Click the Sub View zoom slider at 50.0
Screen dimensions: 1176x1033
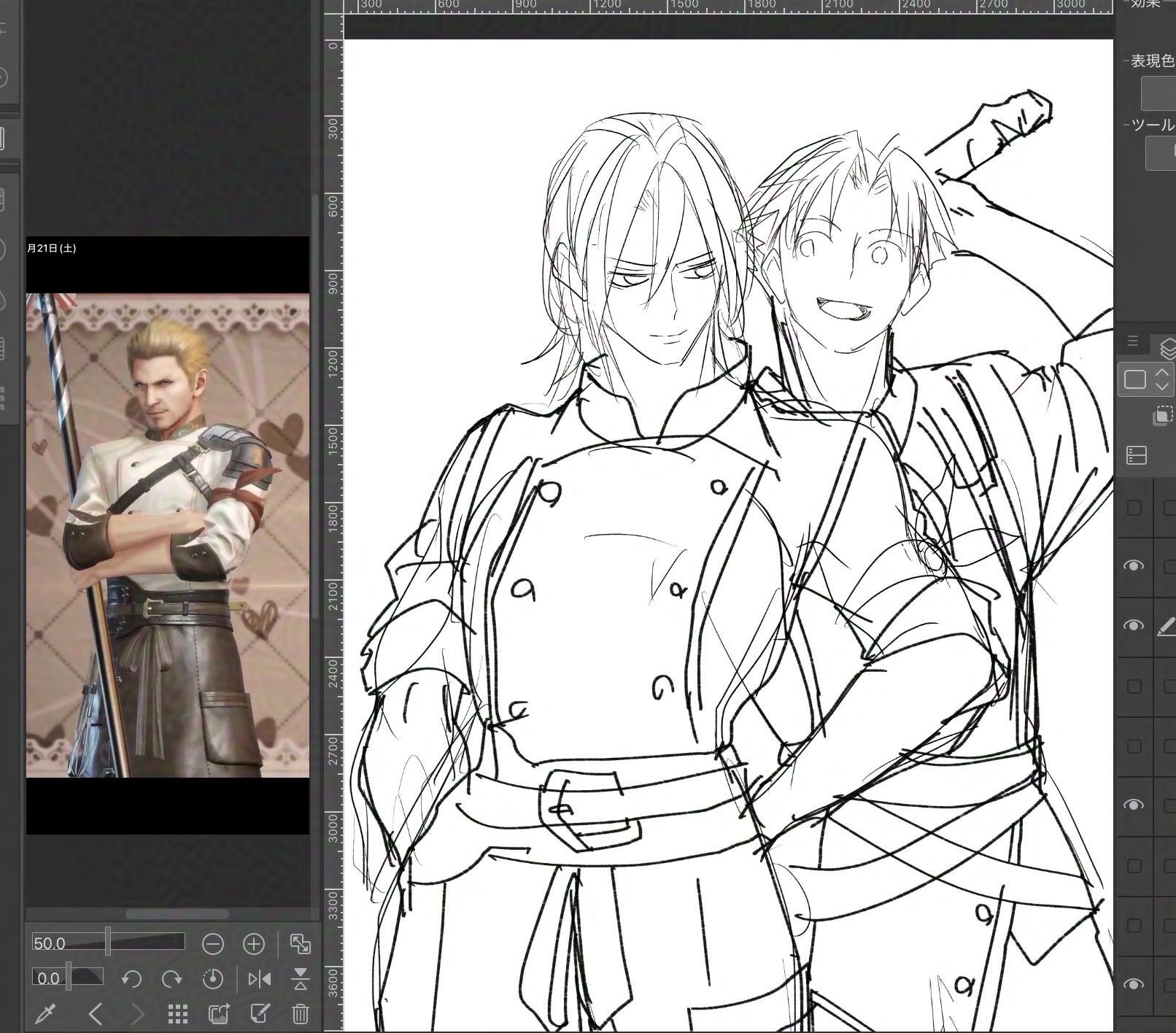pos(108,943)
